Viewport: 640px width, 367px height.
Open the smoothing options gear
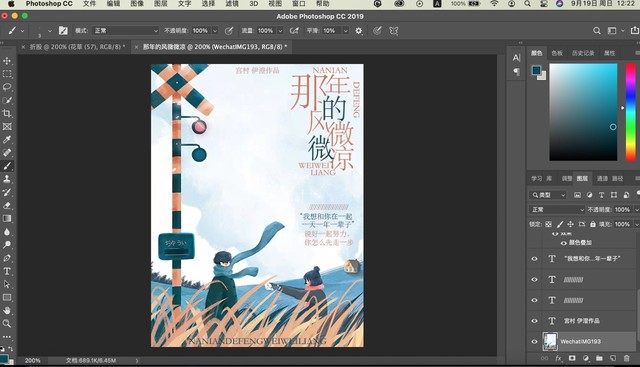point(359,31)
